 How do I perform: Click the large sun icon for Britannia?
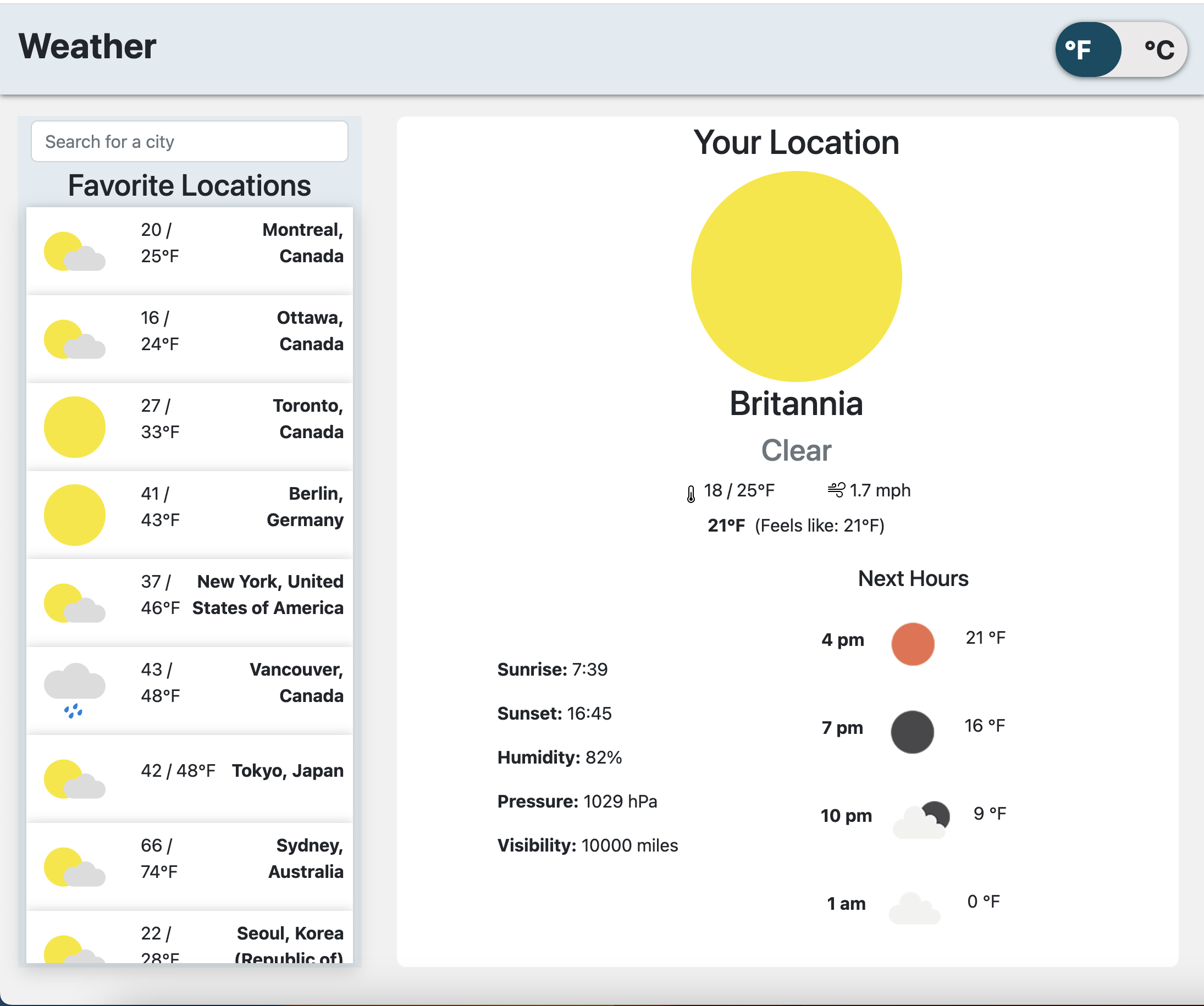coord(796,277)
